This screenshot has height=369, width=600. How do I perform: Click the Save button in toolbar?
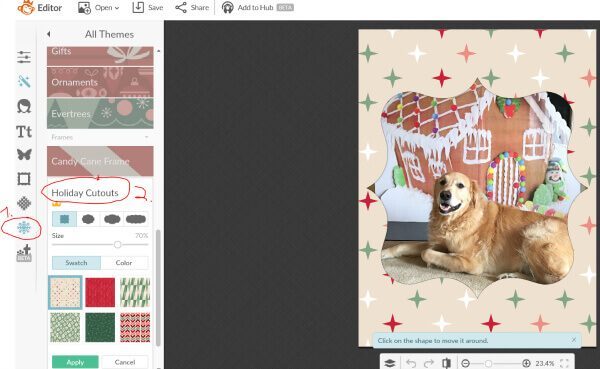coord(148,8)
